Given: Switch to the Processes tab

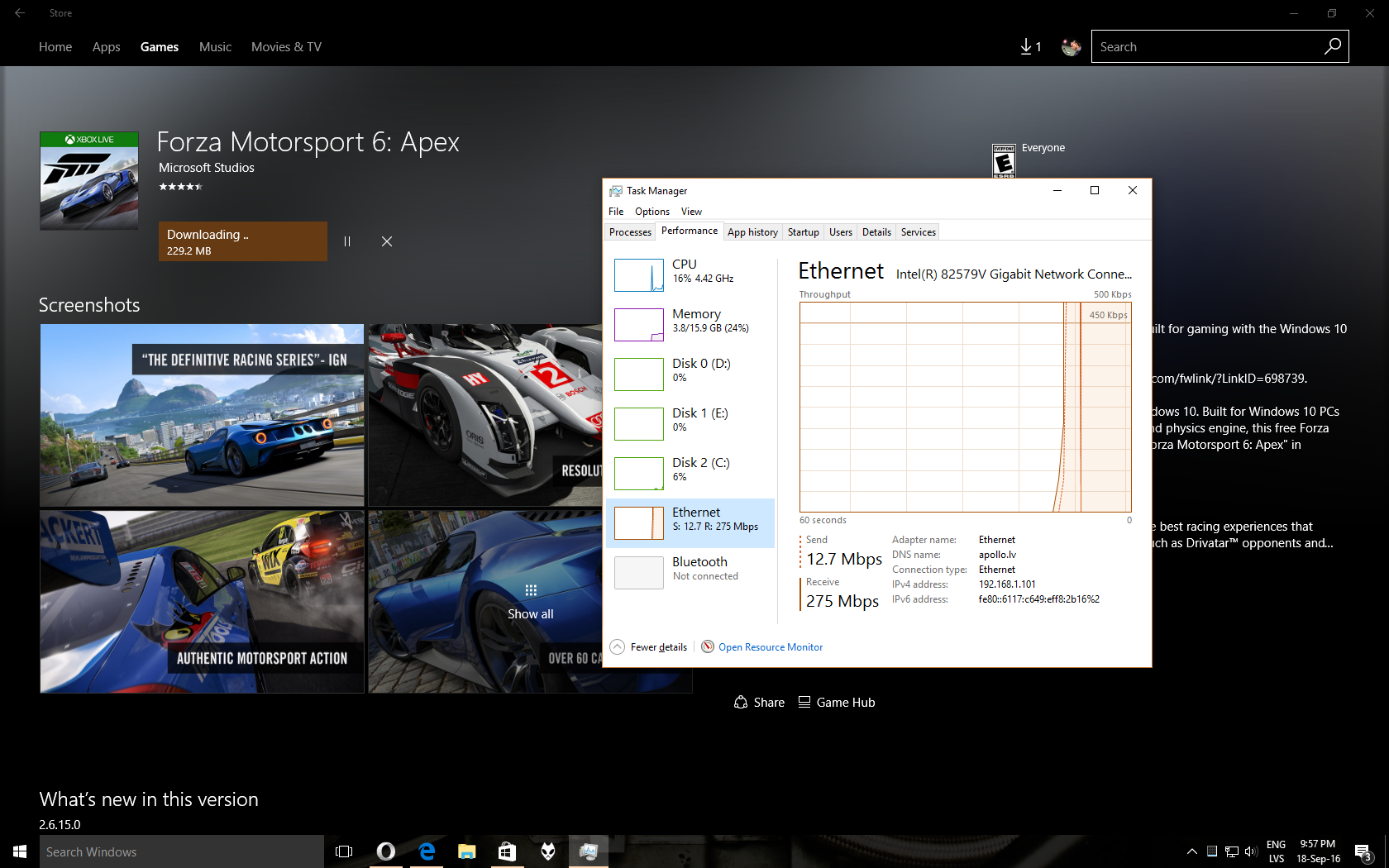Looking at the screenshot, I should pyautogui.click(x=630, y=232).
